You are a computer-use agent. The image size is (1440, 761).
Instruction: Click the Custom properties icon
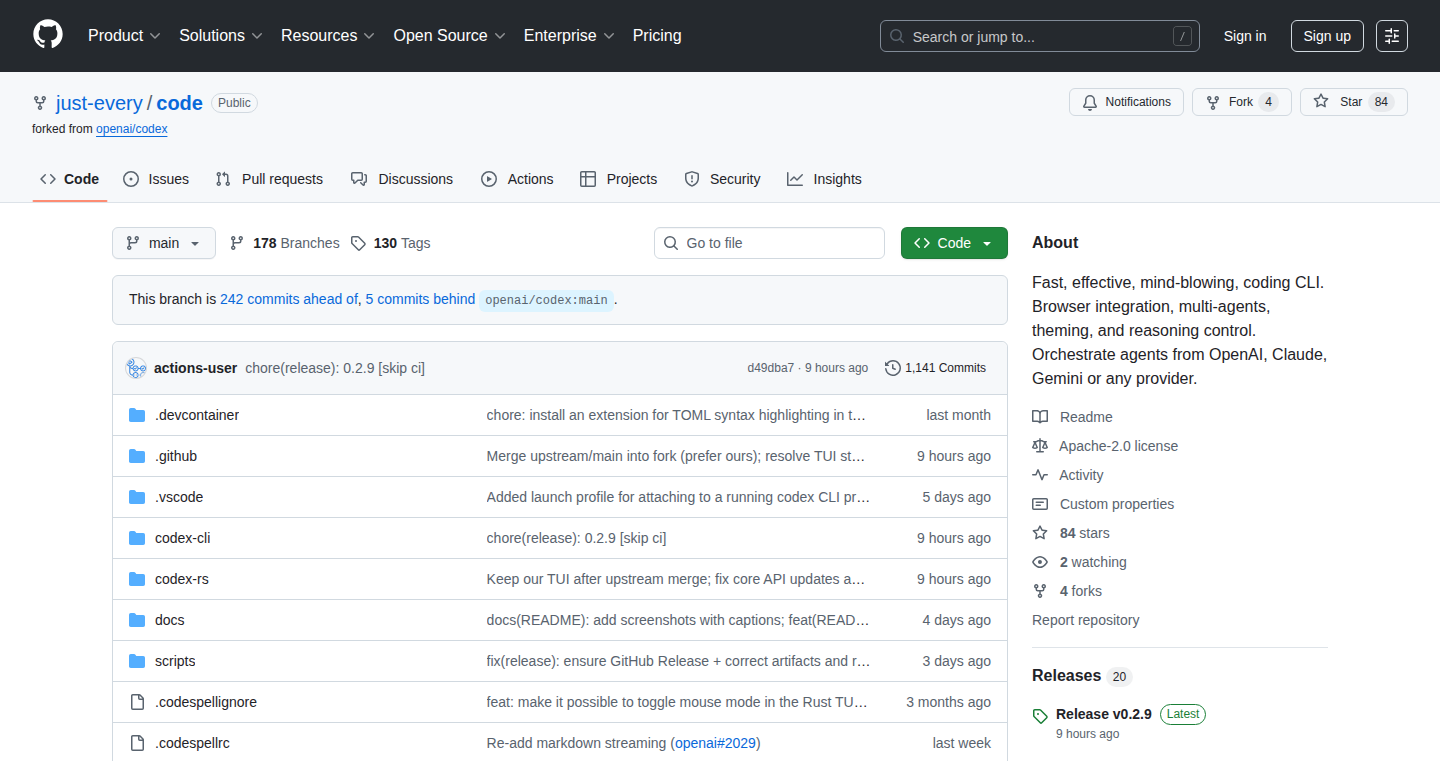(x=1040, y=504)
